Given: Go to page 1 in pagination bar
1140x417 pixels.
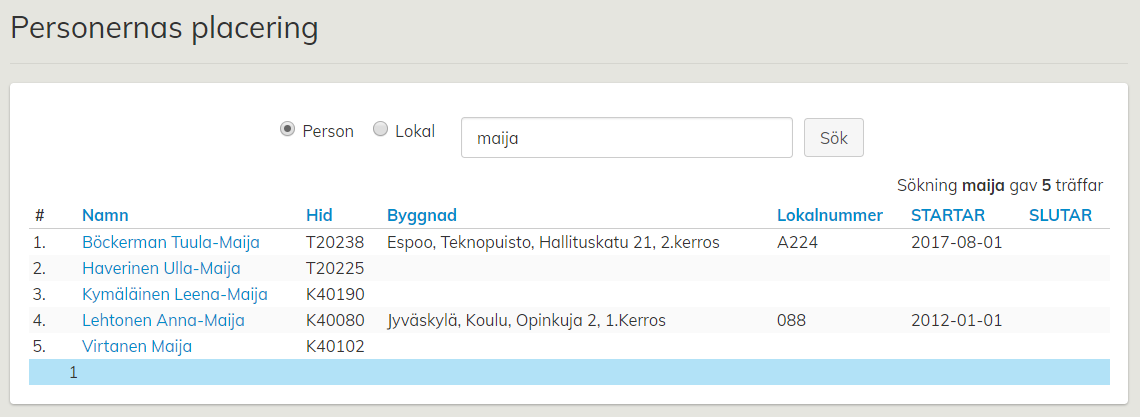Looking at the screenshot, I should (x=73, y=372).
